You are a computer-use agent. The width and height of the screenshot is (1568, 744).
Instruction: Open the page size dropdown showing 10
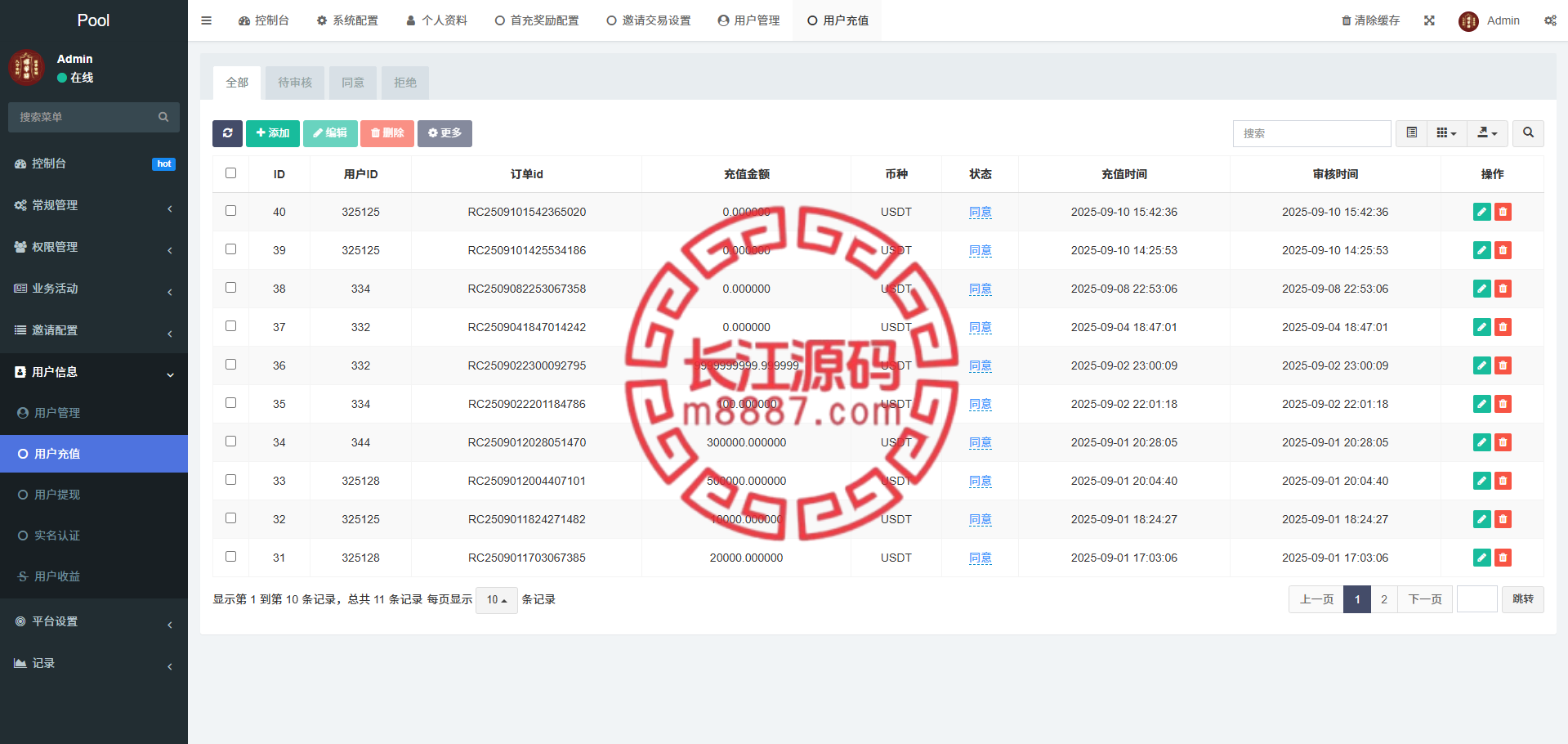(497, 600)
